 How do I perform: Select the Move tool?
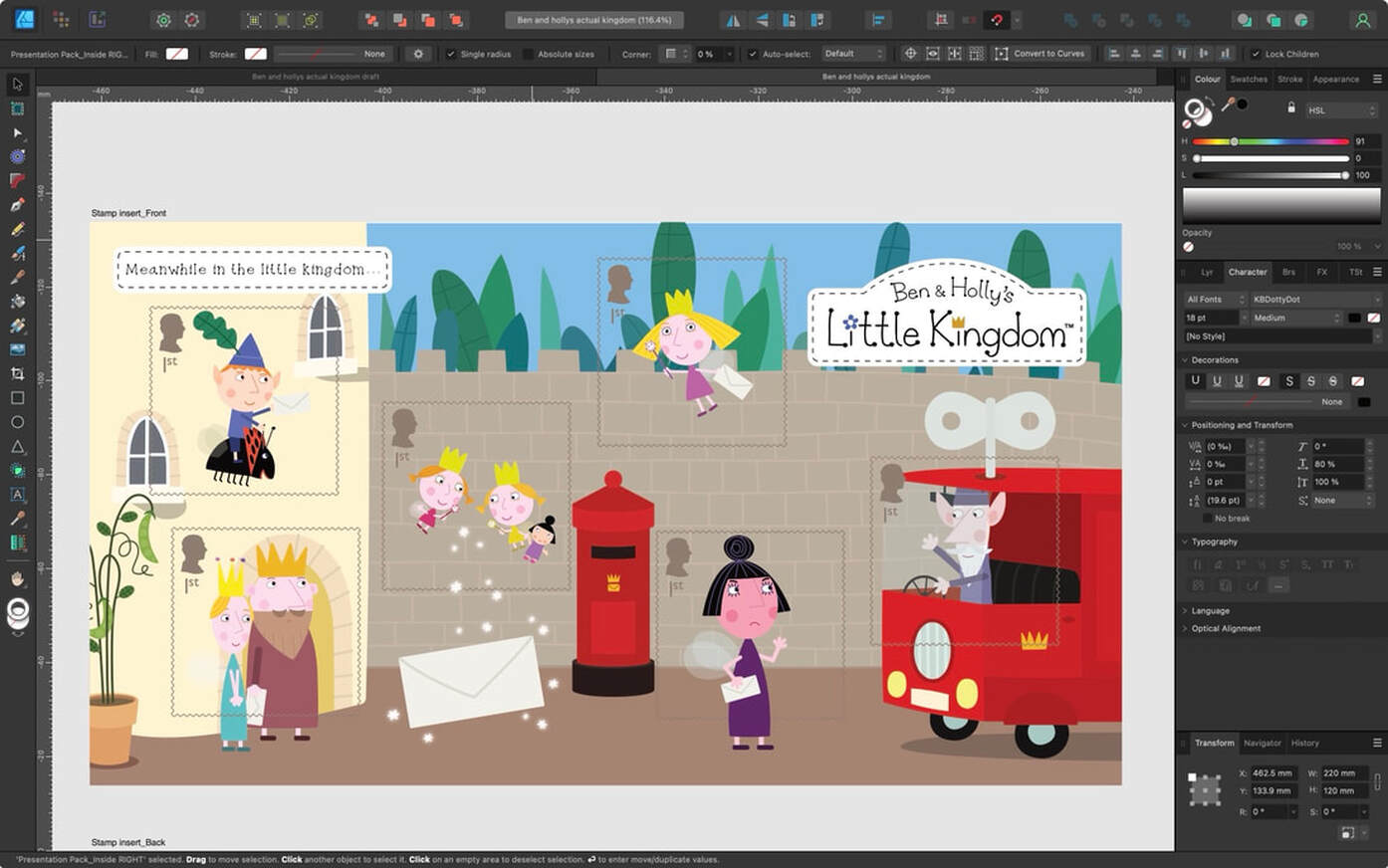point(17,85)
